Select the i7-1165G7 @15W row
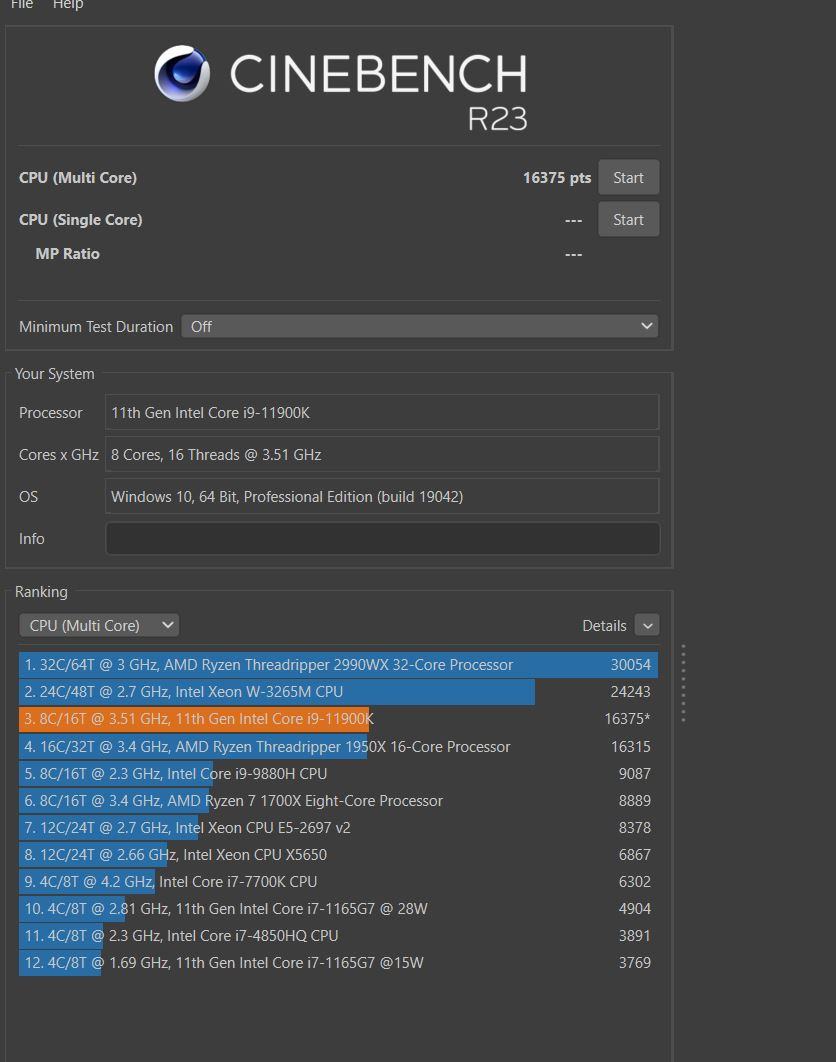 (x=338, y=962)
